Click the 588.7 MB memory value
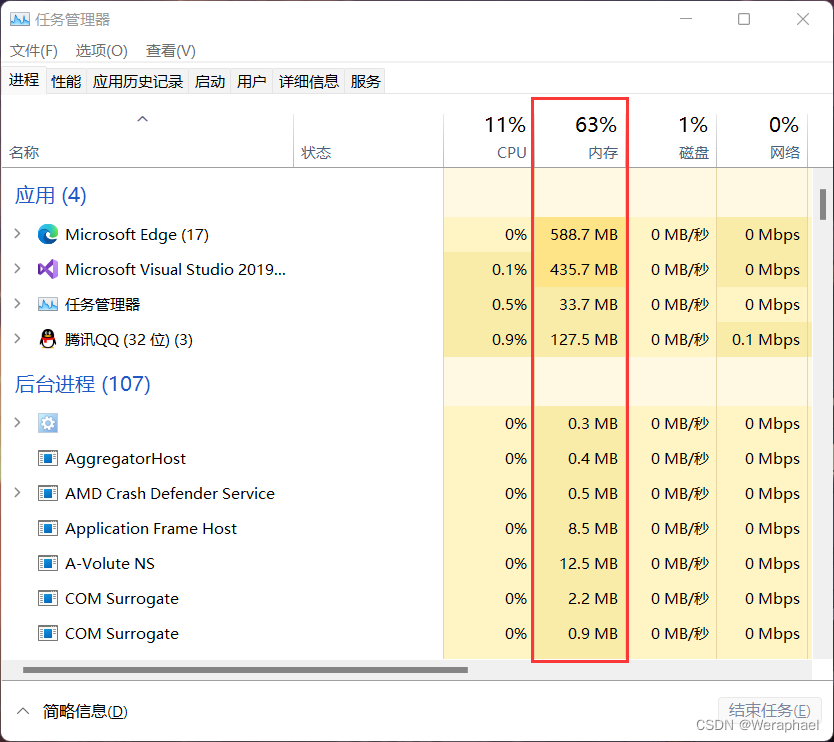This screenshot has width=834, height=742. click(x=584, y=235)
